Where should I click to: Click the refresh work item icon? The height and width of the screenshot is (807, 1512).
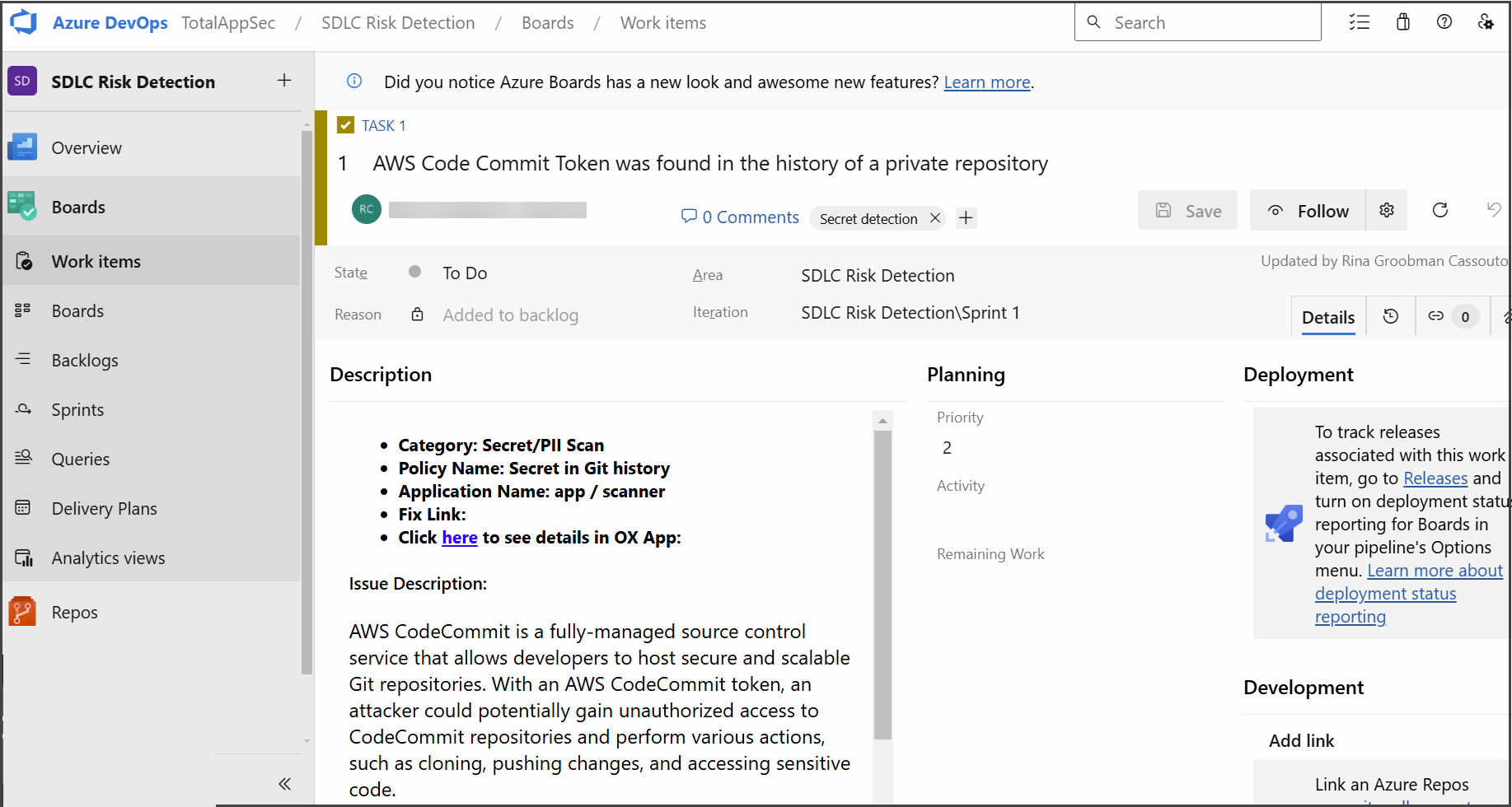pyautogui.click(x=1440, y=211)
